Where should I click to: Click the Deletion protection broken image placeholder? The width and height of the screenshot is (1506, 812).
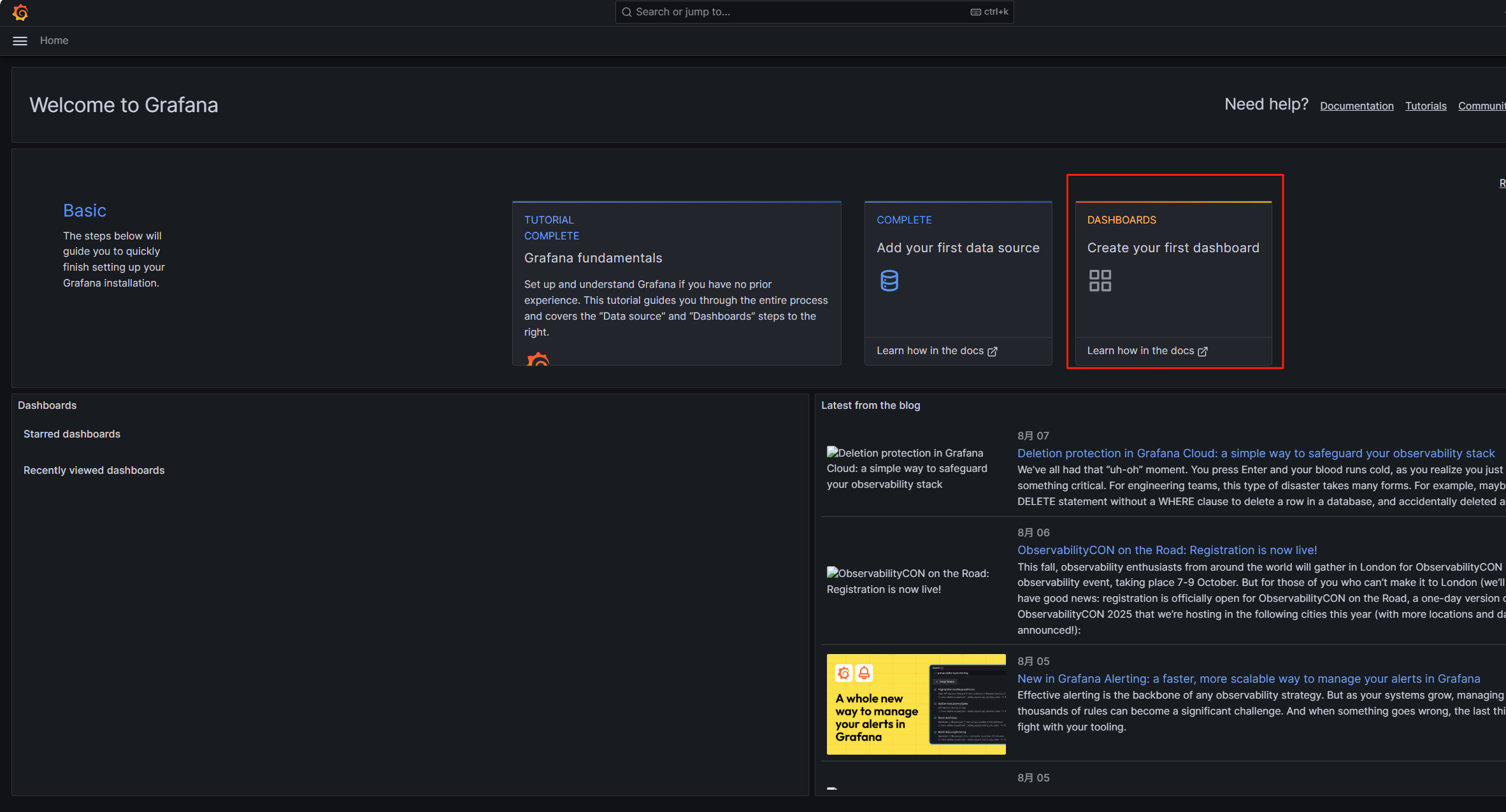(907, 469)
